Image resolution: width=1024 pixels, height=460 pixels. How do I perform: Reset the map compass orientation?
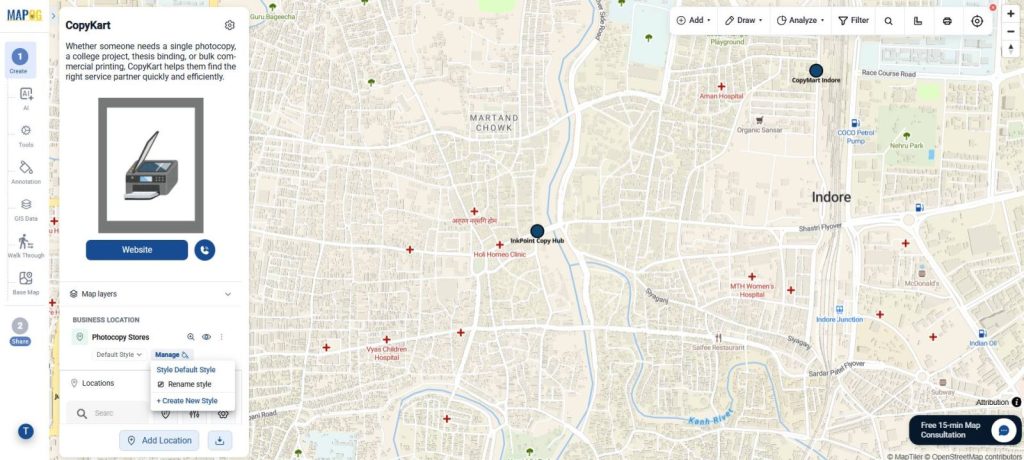coord(1011,49)
